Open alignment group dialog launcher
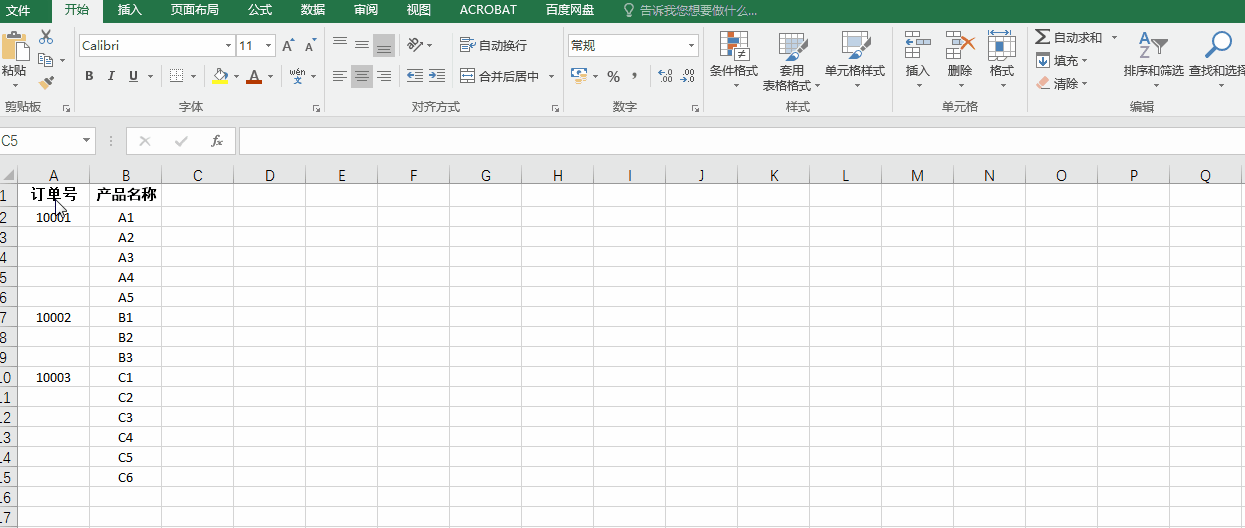The height and width of the screenshot is (528, 1245). click(x=555, y=107)
